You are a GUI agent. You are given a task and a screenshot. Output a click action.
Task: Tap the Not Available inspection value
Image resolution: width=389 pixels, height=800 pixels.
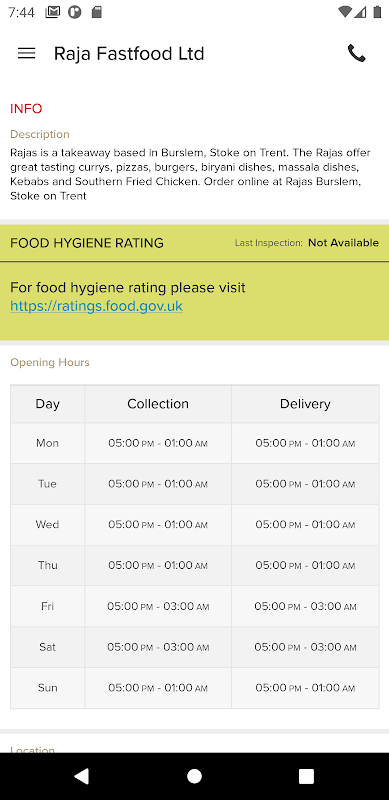(x=344, y=243)
